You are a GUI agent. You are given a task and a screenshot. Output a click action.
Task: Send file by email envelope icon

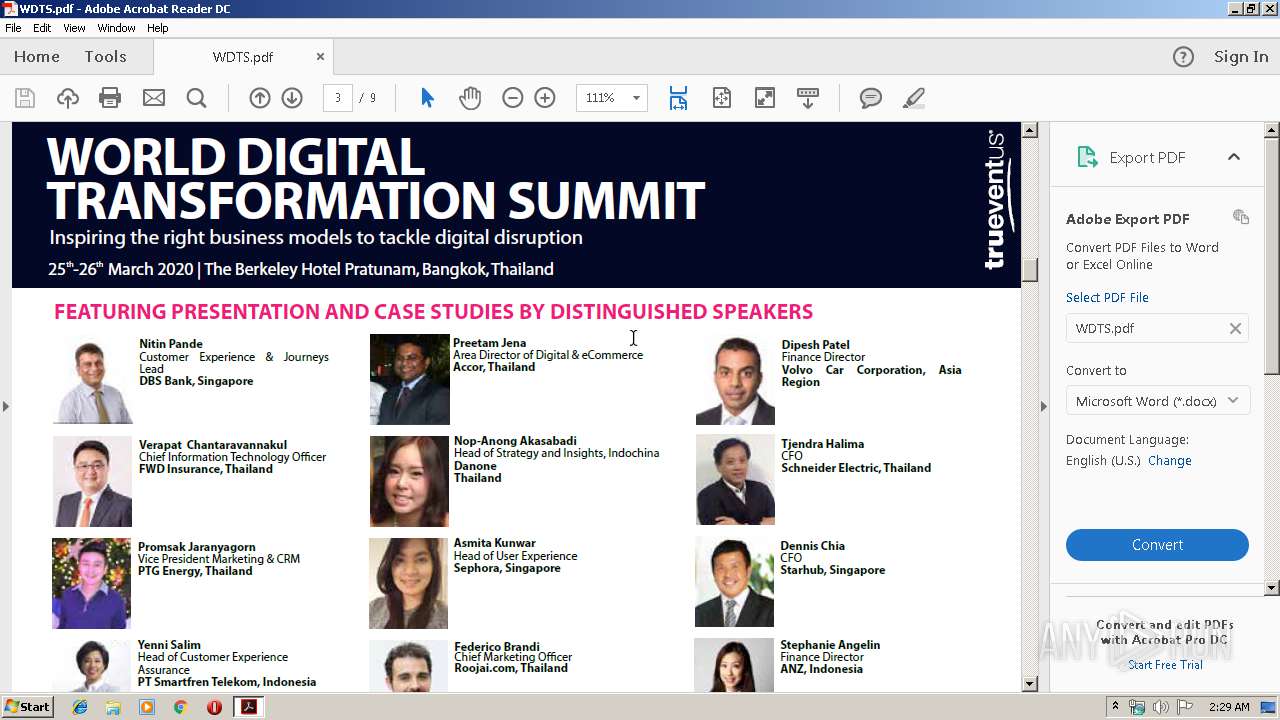154,98
